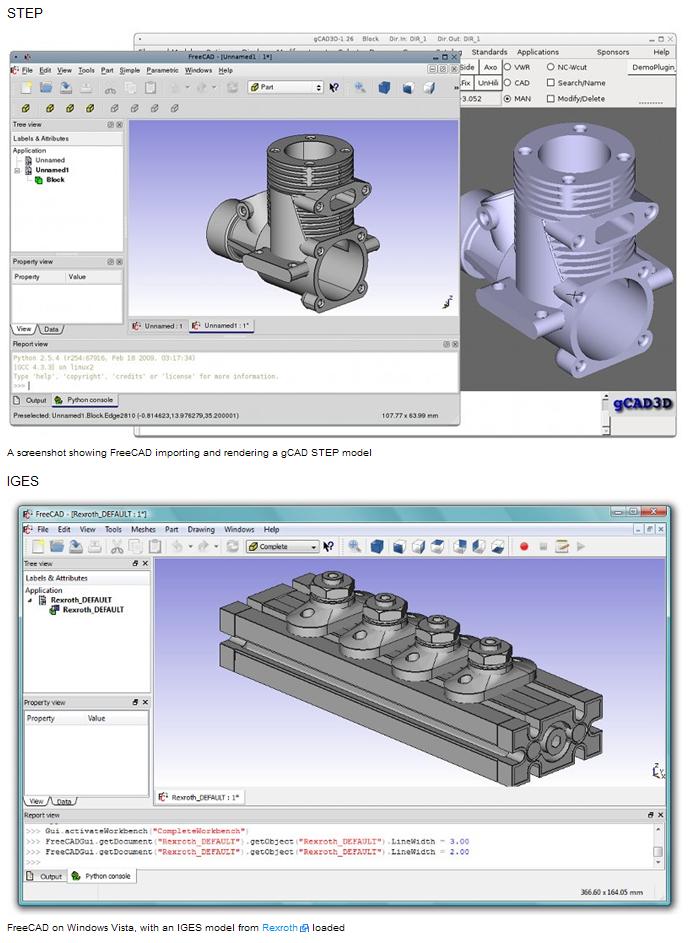Click Print icon in Vista FreeCAD toolbar
Image resolution: width=693 pixels, height=943 pixels.
tap(94, 546)
